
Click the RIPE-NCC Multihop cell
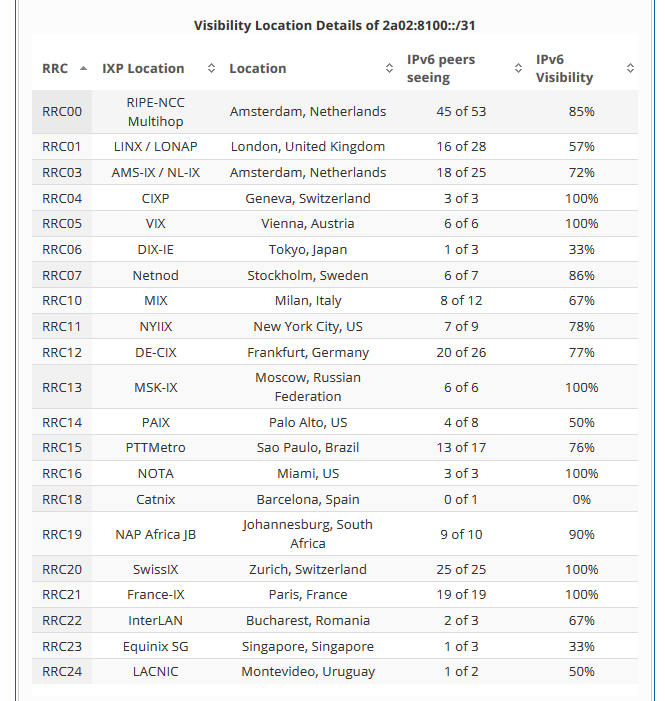(156, 112)
